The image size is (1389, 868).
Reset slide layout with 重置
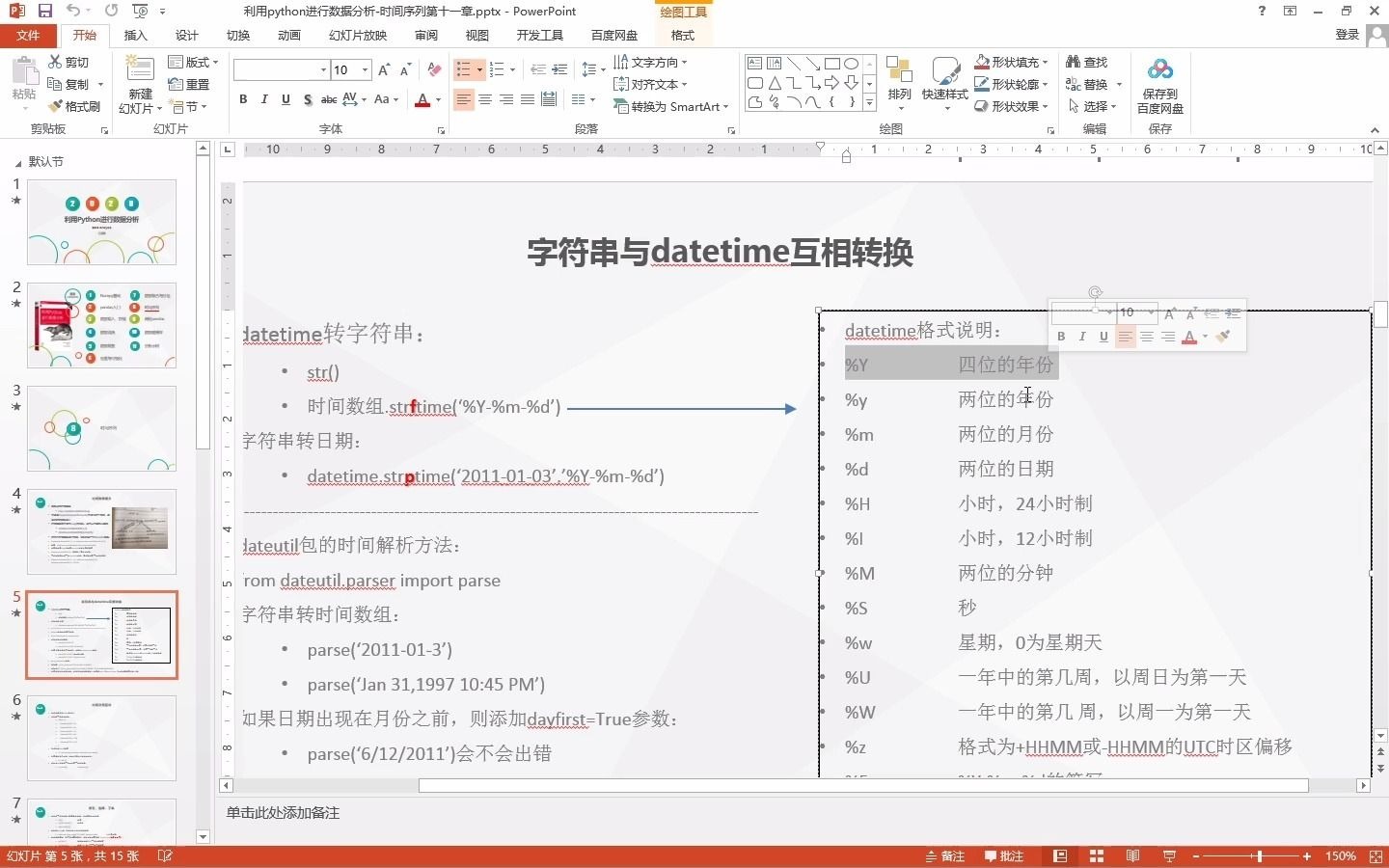coord(189,84)
